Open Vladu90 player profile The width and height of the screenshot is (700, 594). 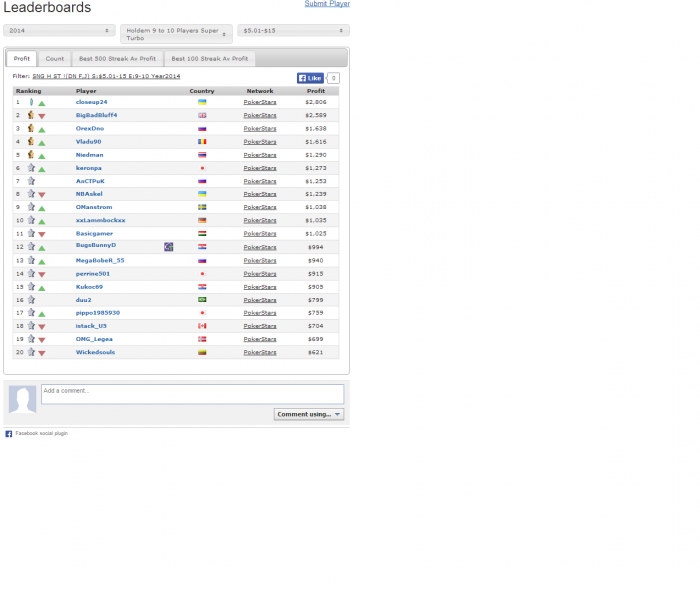(88, 141)
